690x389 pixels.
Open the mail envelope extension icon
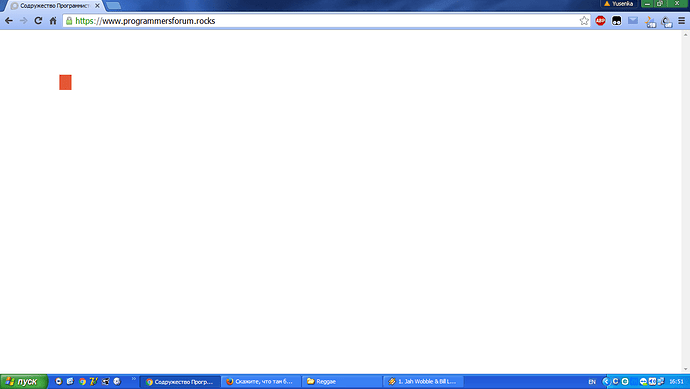coord(633,20)
